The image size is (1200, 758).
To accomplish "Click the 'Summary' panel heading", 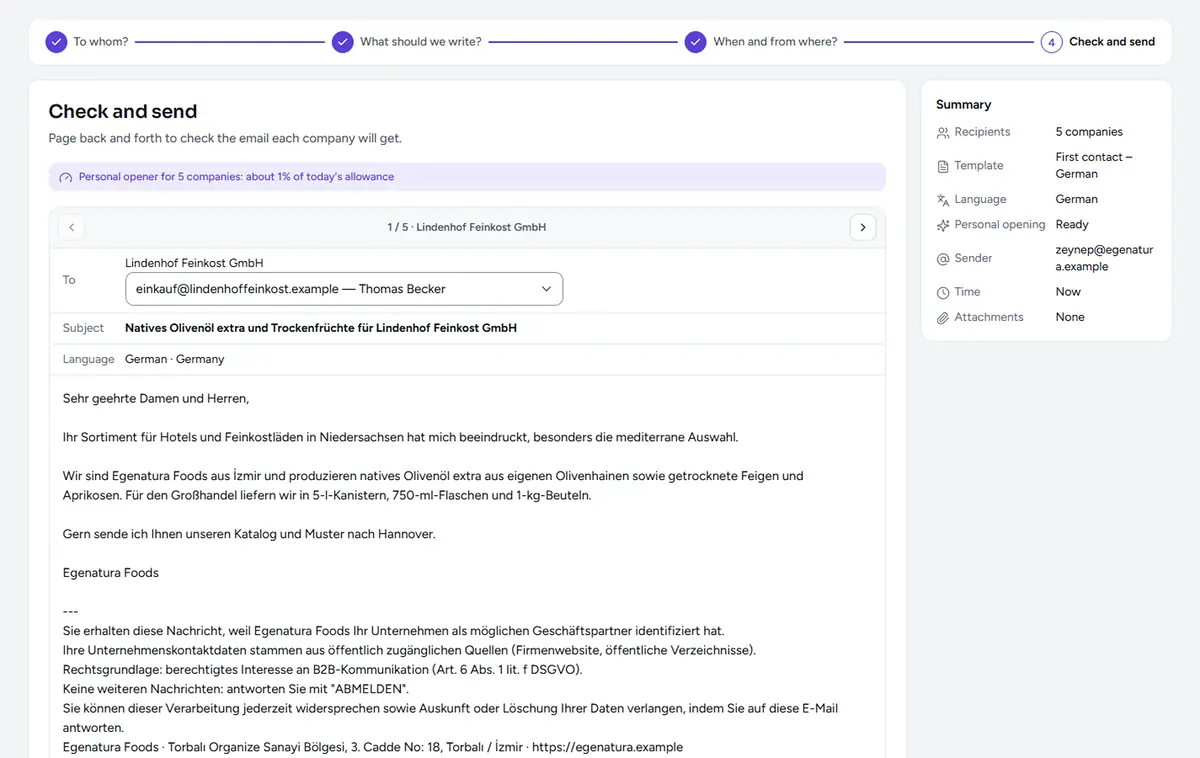I will coord(964,104).
